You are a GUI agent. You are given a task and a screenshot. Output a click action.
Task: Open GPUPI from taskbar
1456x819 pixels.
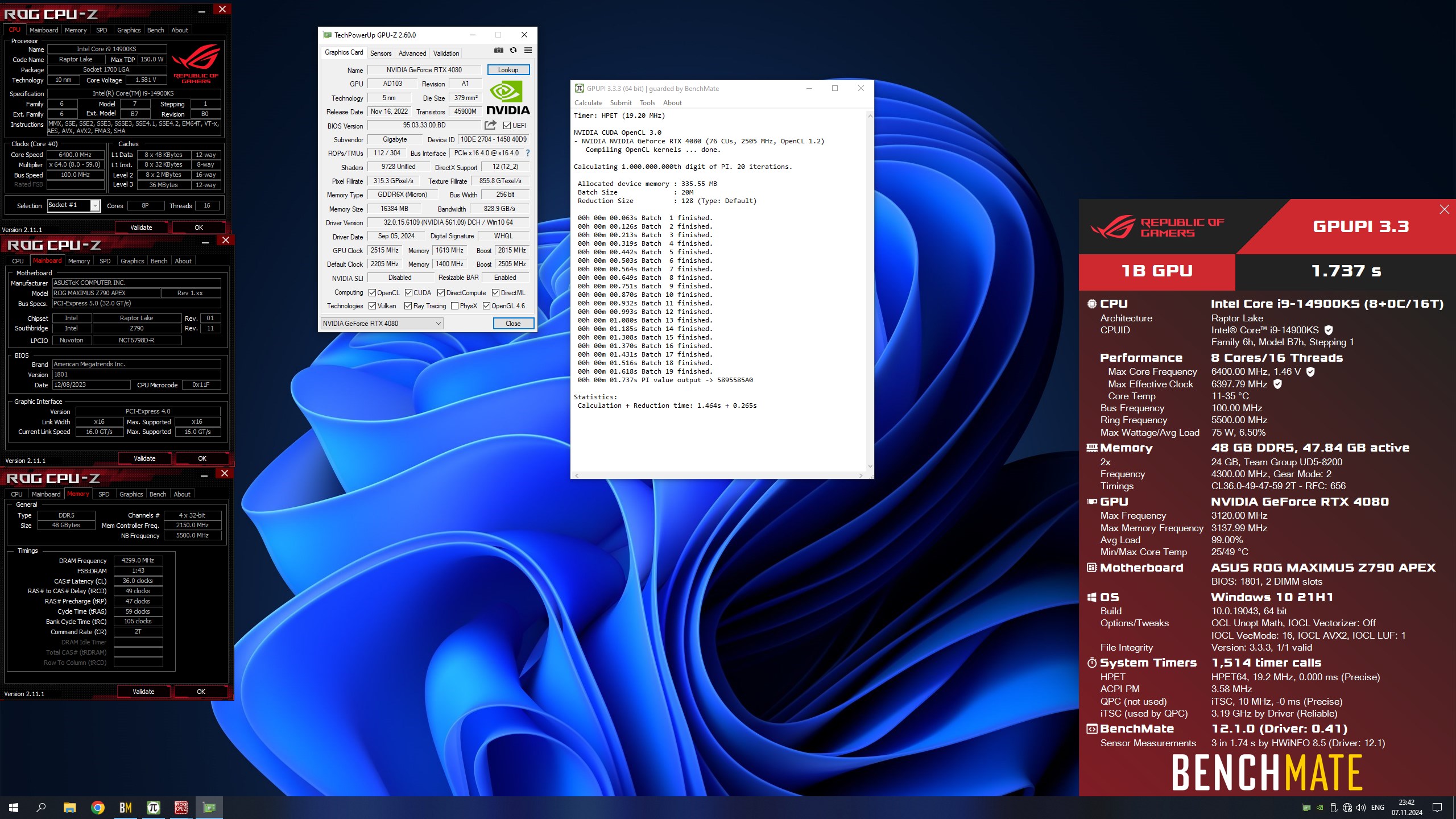click(x=153, y=808)
